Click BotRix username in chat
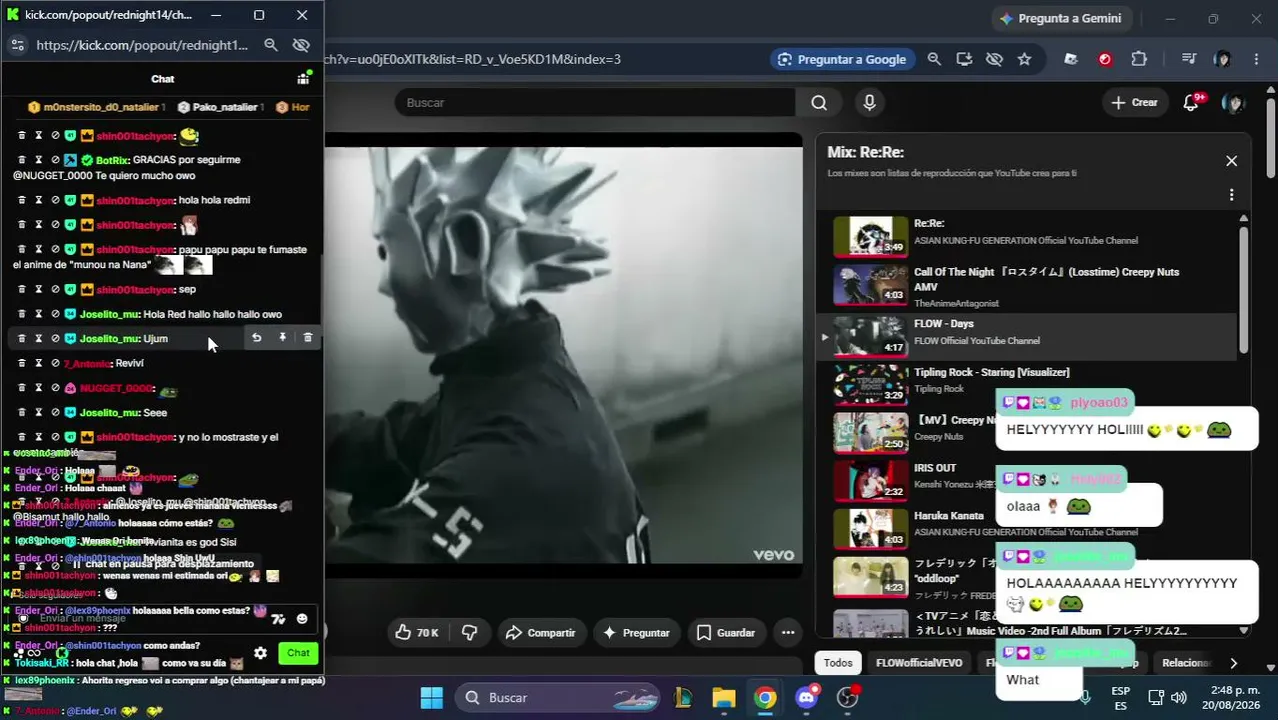The height and width of the screenshot is (720, 1278). [112, 160]
